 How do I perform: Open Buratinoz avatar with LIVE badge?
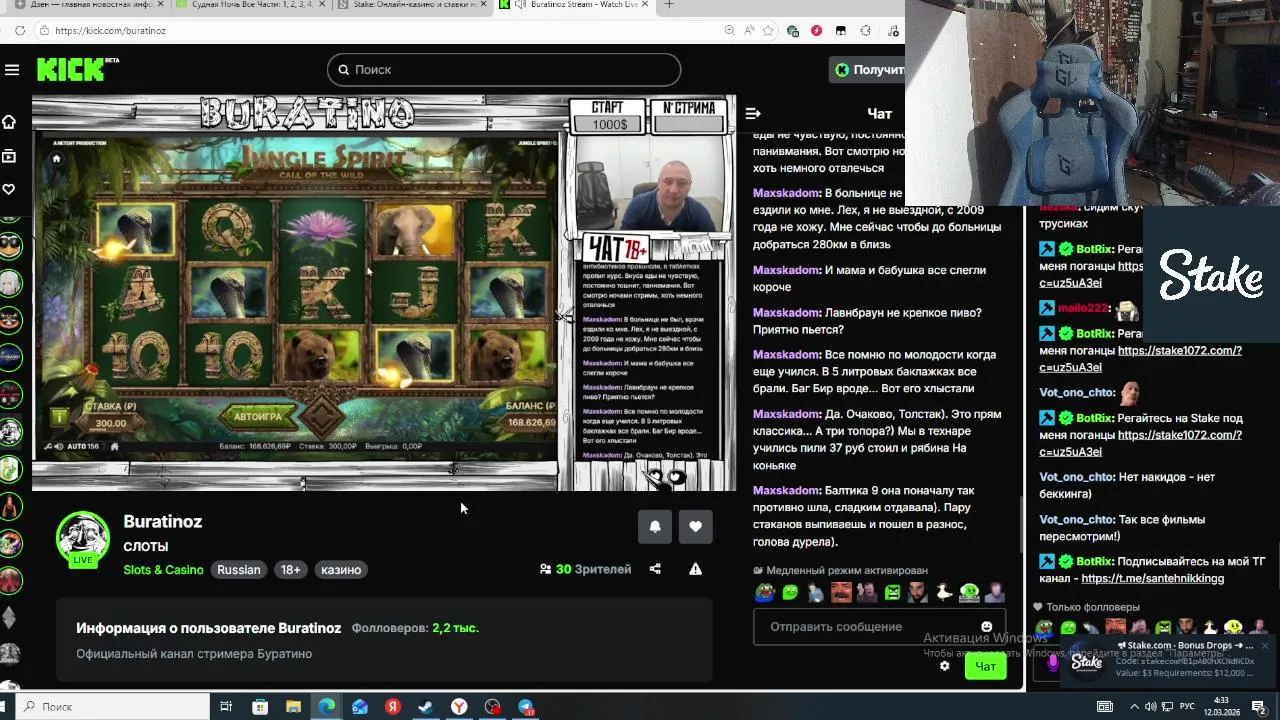coord(82,539)
